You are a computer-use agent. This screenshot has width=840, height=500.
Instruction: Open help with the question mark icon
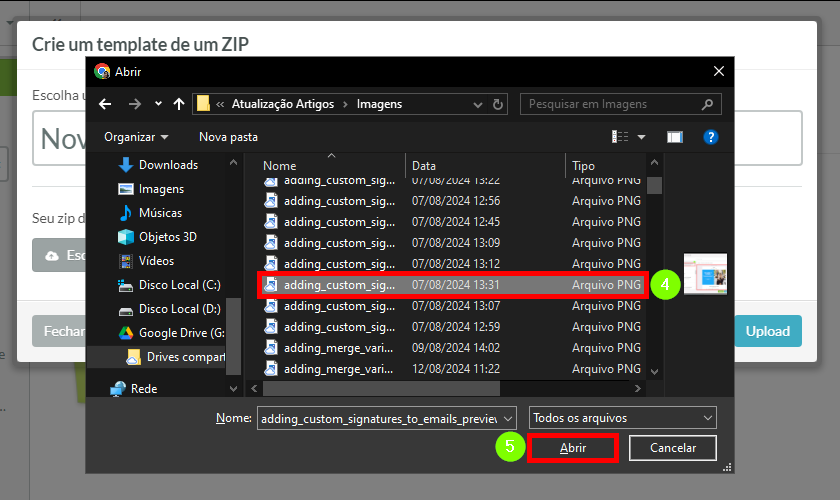(x=710, y=137)
